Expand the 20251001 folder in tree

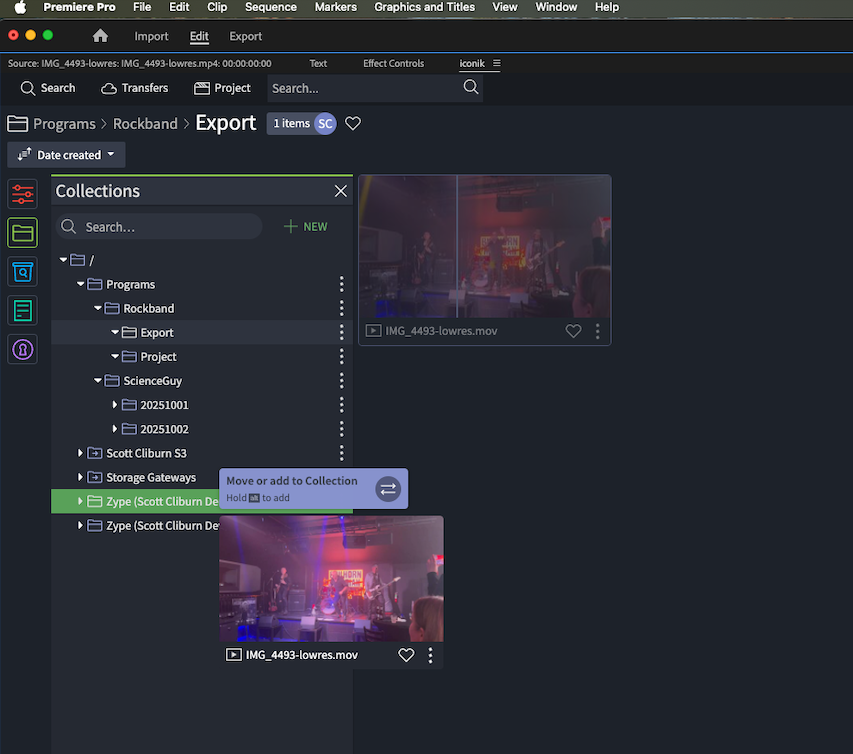pos(115,405)
